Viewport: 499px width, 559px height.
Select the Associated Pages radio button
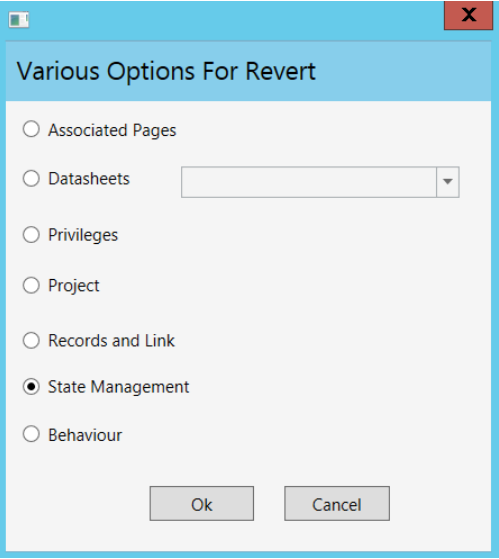click(x=31, y=129)
